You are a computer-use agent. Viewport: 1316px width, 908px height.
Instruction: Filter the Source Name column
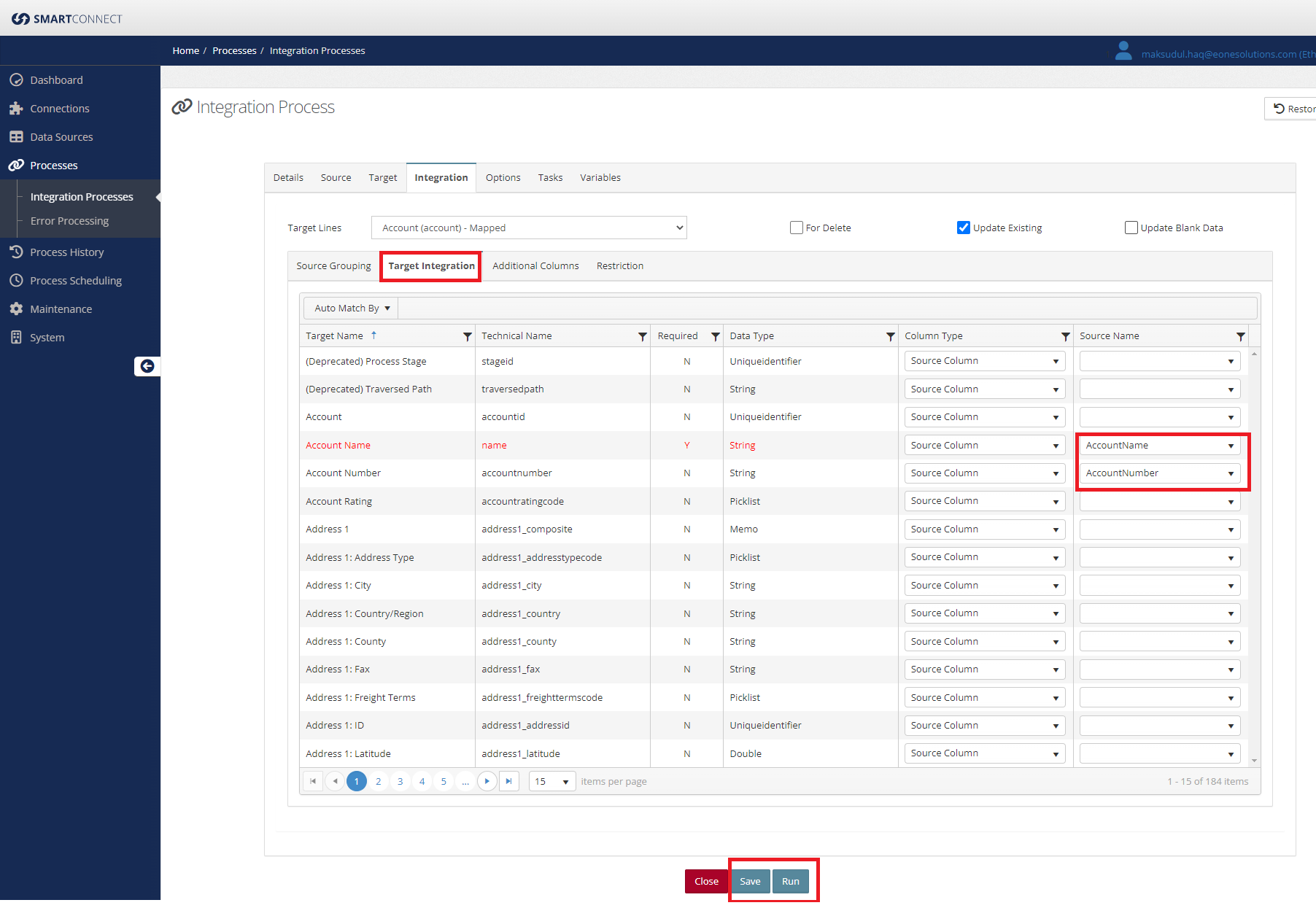(x=1240, y=336)
